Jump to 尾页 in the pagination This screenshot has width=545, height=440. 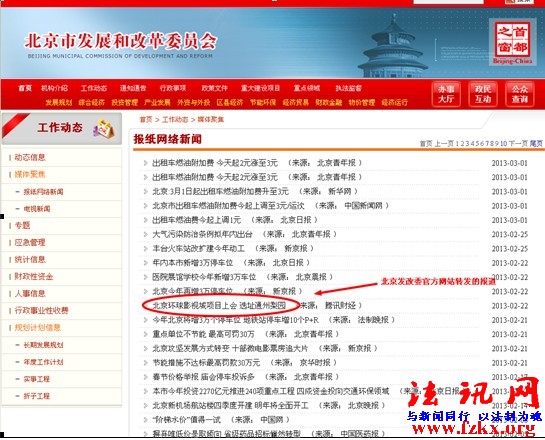click(x=536, y=143)
